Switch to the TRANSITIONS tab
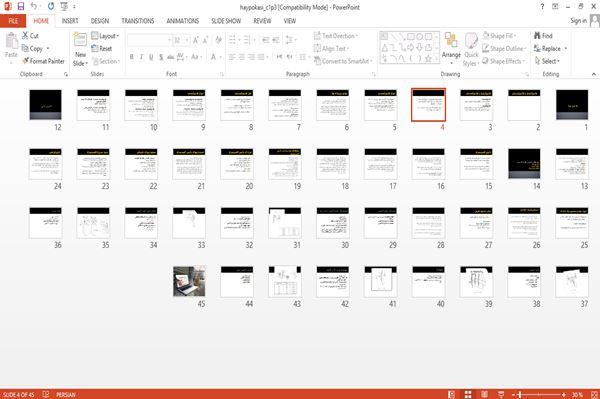Viewport: 600px width, 399px height. click(138, 21)
